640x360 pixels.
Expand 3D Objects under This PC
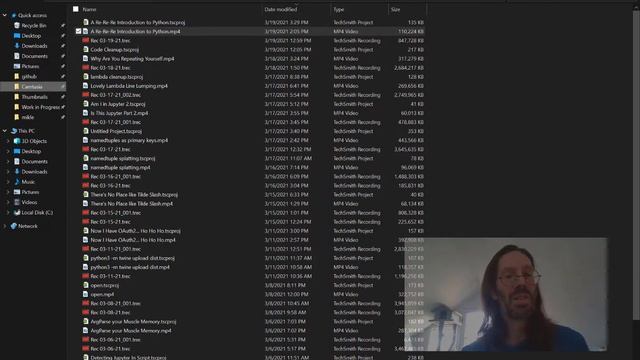click(x=8, y=141)
